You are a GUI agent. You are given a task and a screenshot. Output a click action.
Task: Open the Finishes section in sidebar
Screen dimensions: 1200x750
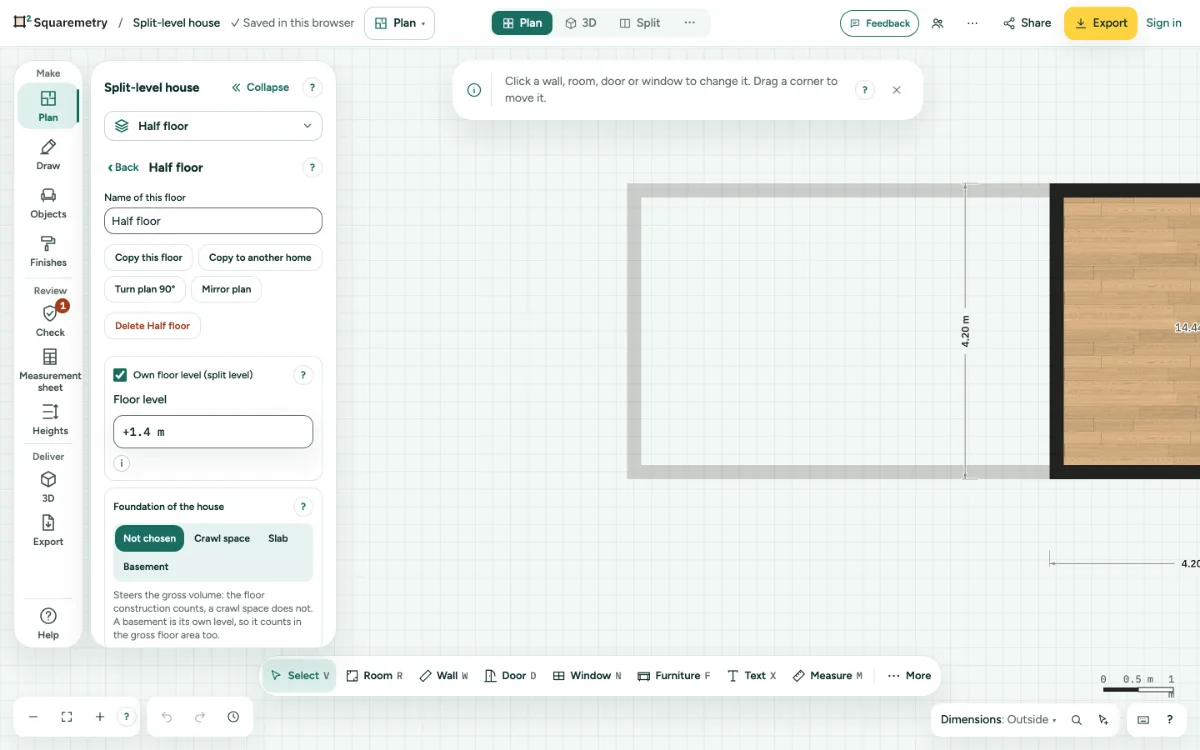pyautogui.click(x=48, y=252)
